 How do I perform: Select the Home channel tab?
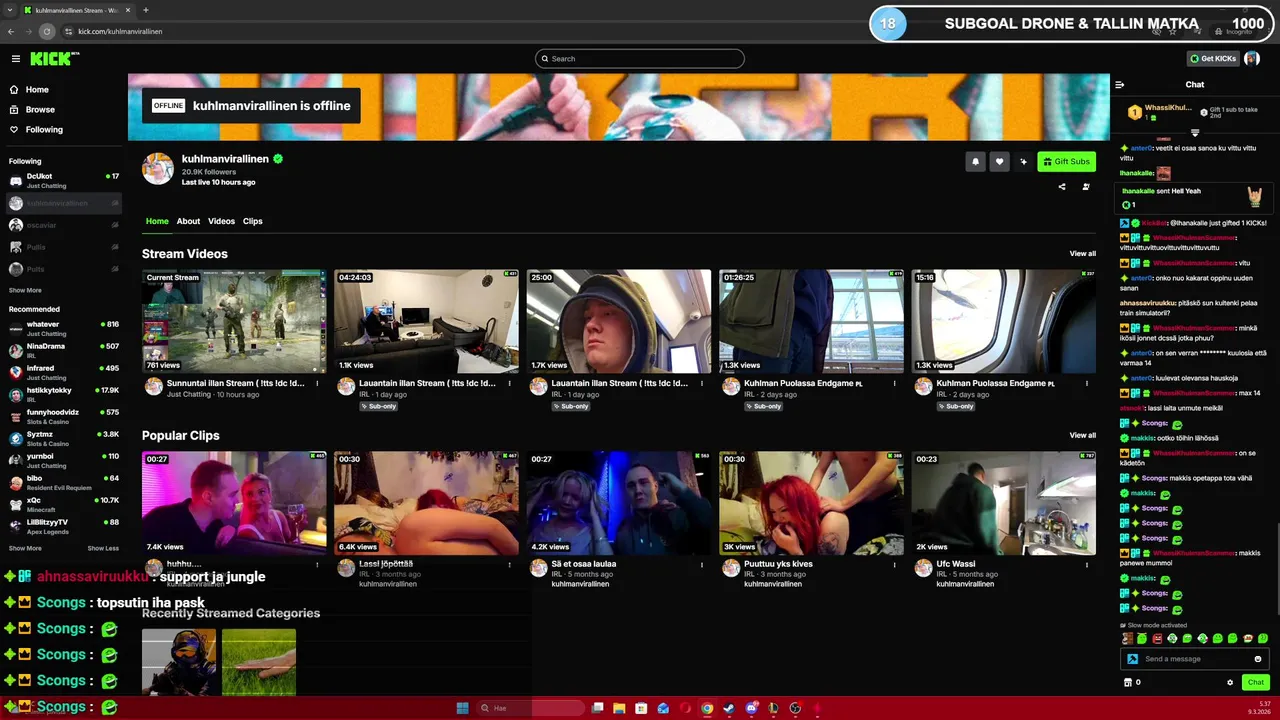(x=157, y=221)
